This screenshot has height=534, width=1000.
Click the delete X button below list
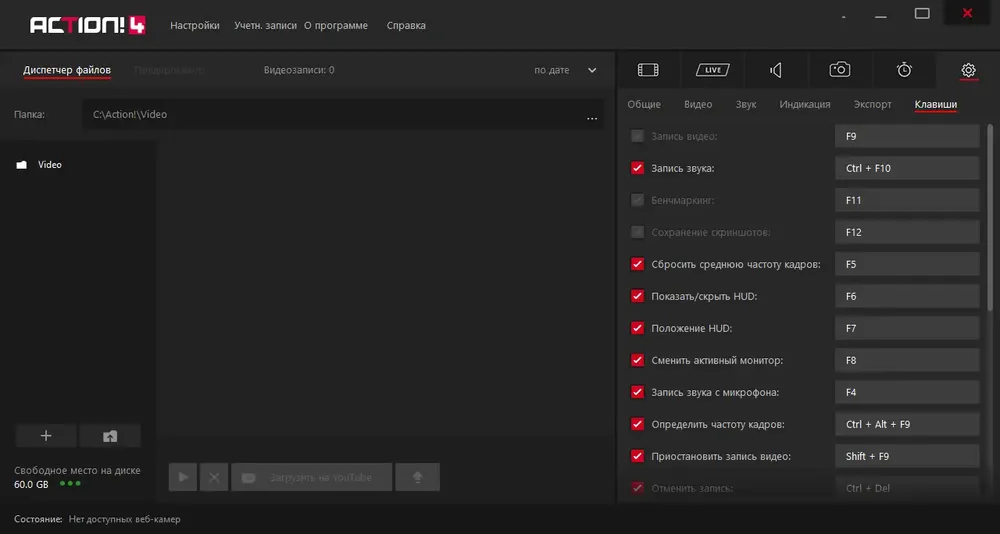click(x=214, y=477)
